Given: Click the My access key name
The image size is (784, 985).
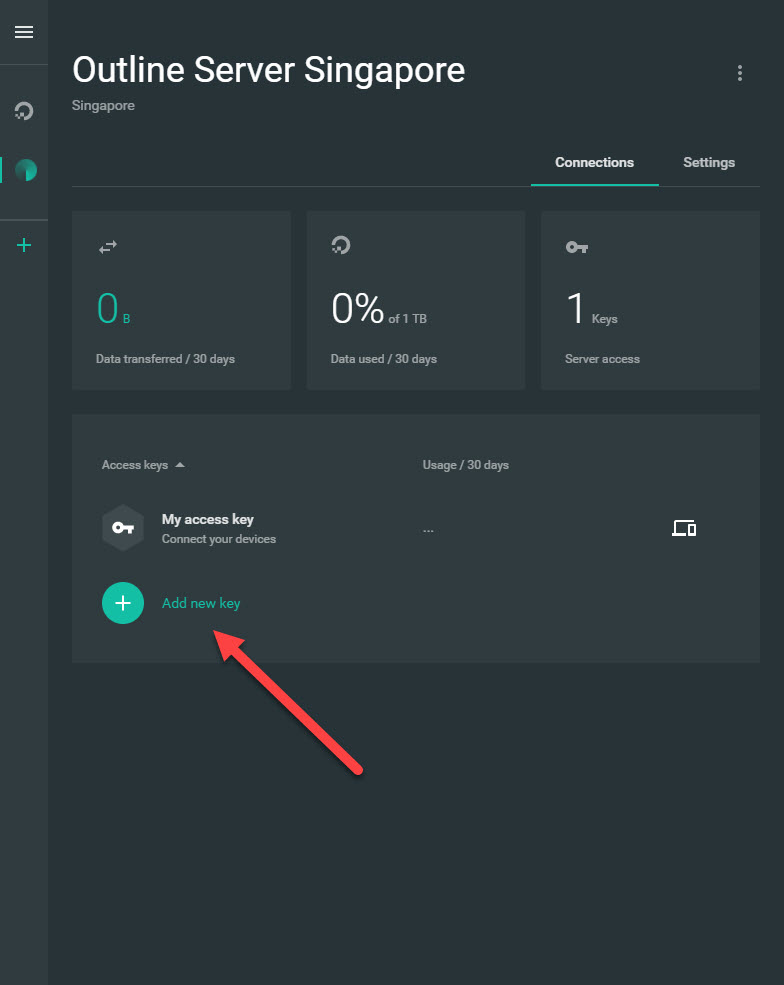Looking at the screenshot, I should pyautogui.click(x=207, y=520).
